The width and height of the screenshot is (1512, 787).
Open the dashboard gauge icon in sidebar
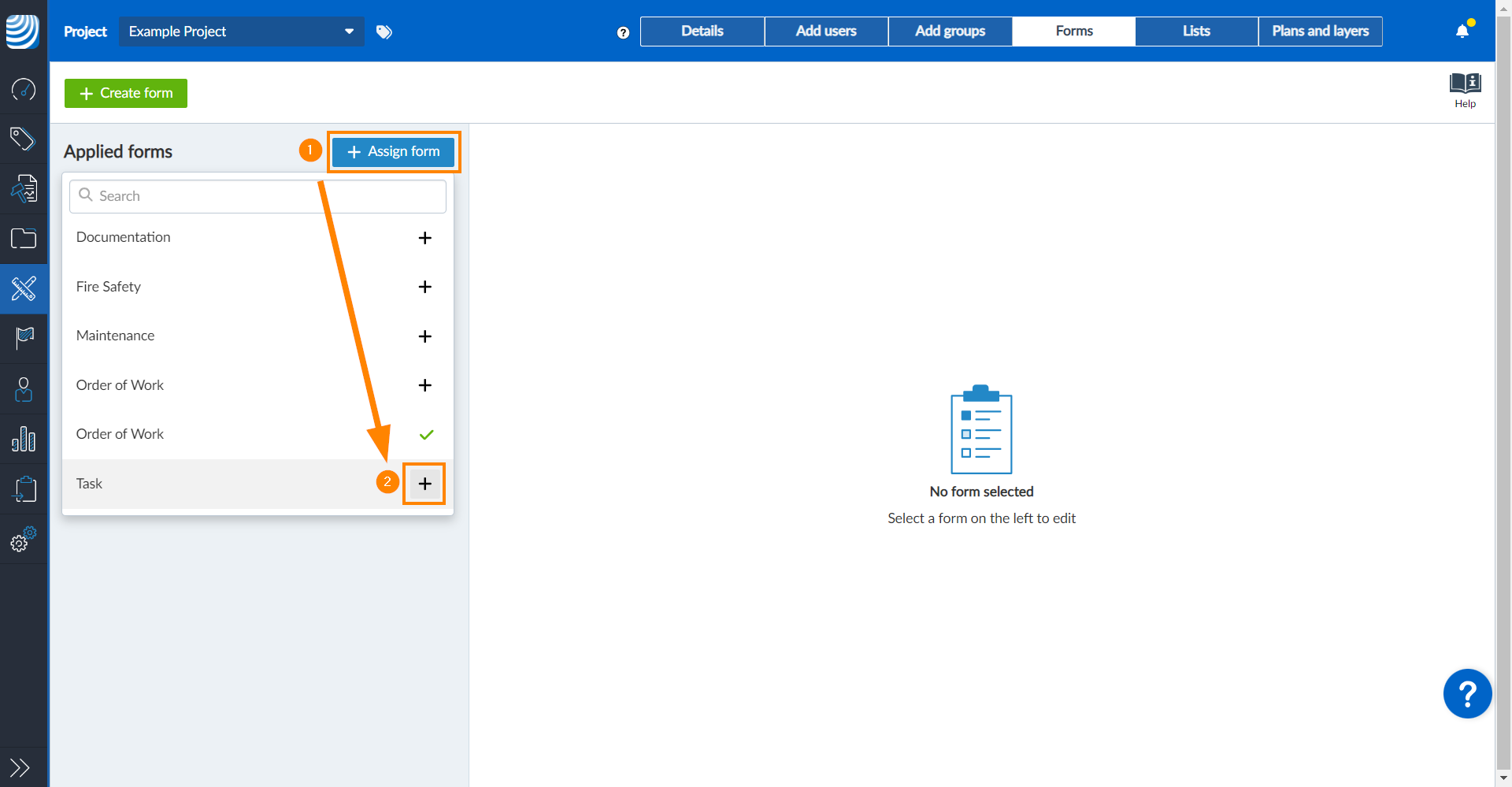pyautogui.click(x=24, y=90)
